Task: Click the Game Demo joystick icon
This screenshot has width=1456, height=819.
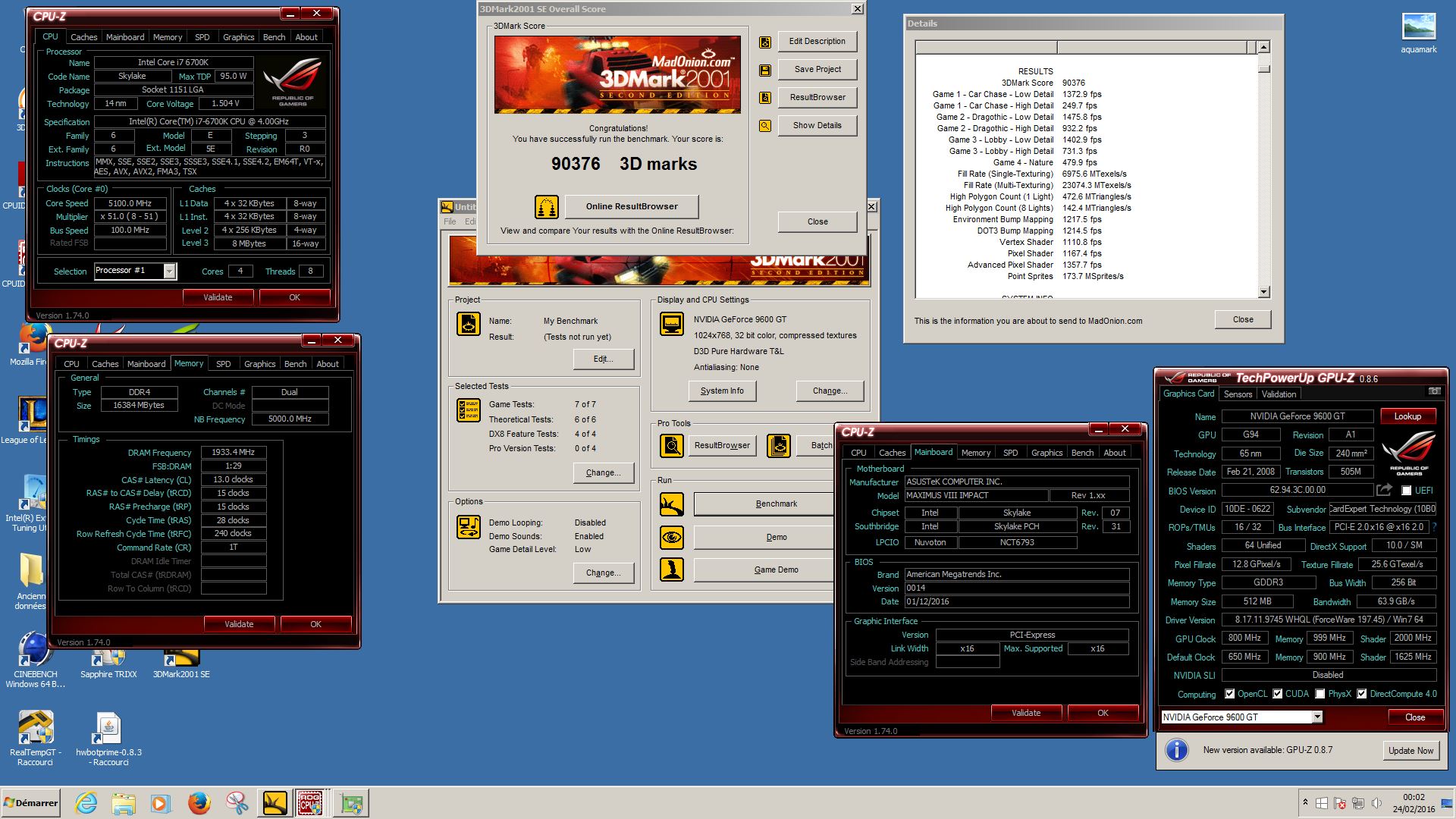Action: point(672,570)
